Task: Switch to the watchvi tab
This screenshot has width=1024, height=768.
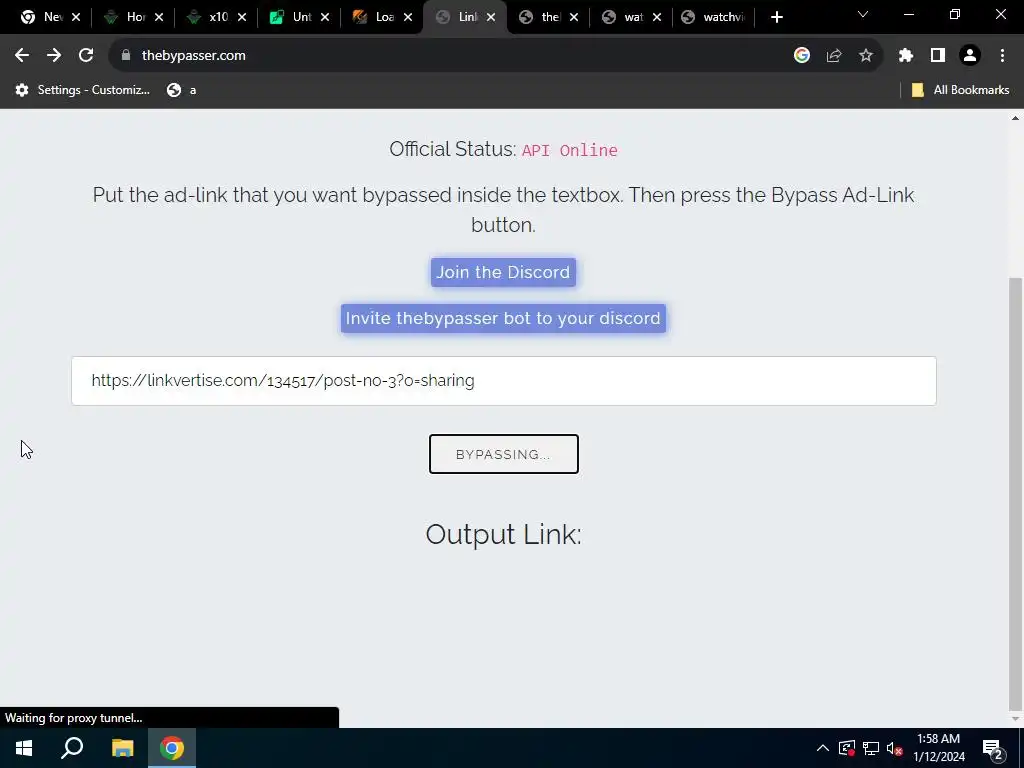Action: coord(714,17)
